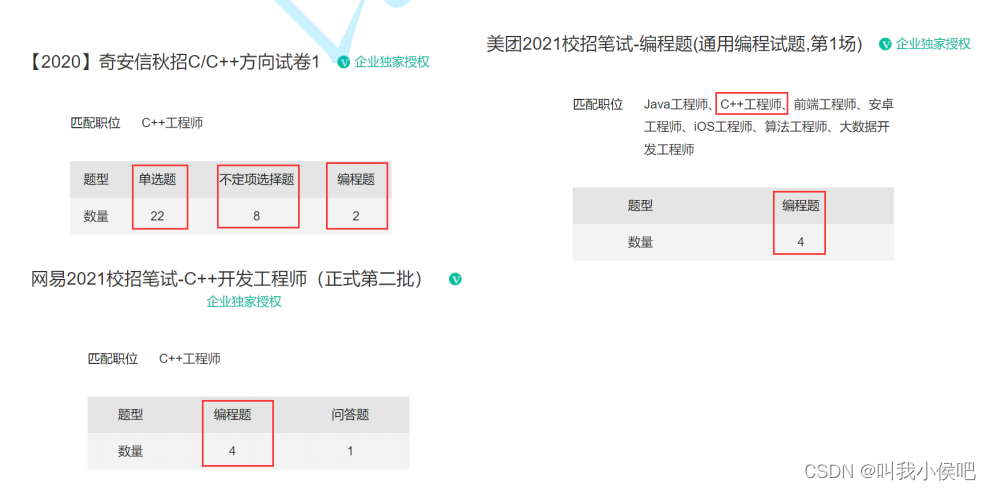Screen dimensions: 991x490
Task: Select C++工程师 text in 奇安信 section
Action: 172,123
